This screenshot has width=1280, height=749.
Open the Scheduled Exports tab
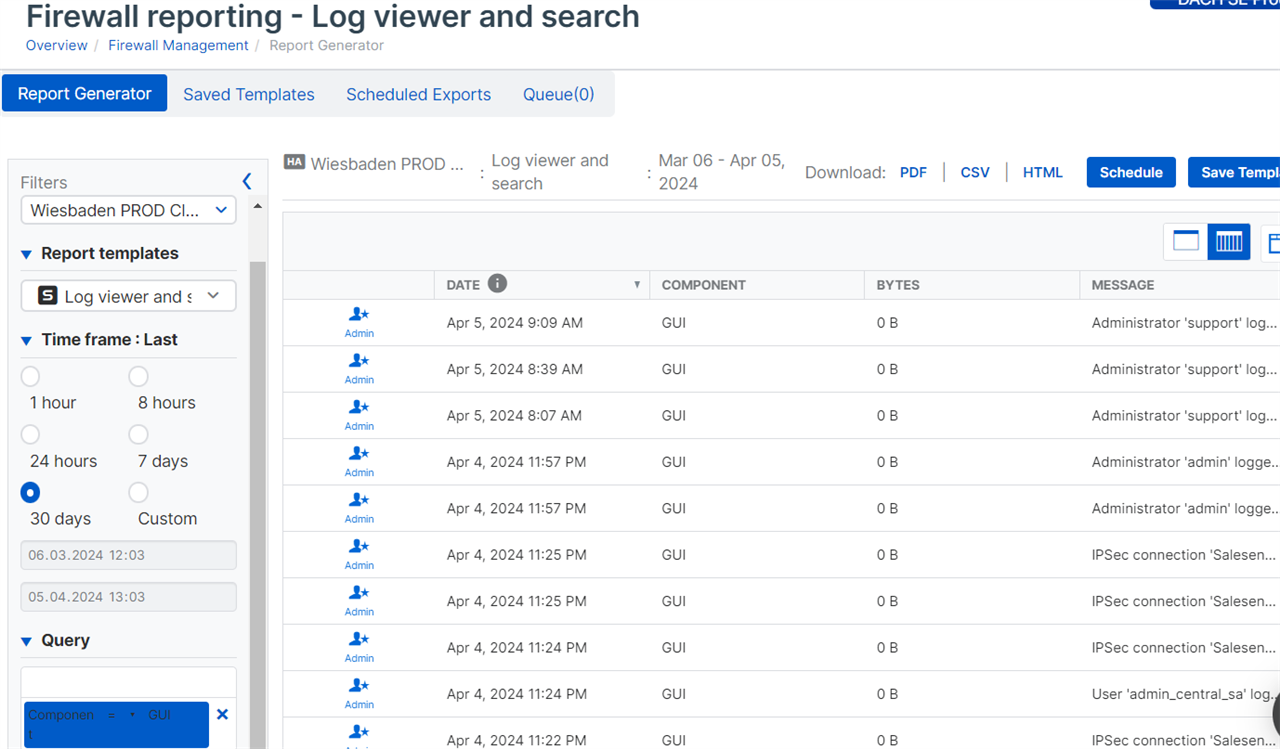[x=418, y=94]
